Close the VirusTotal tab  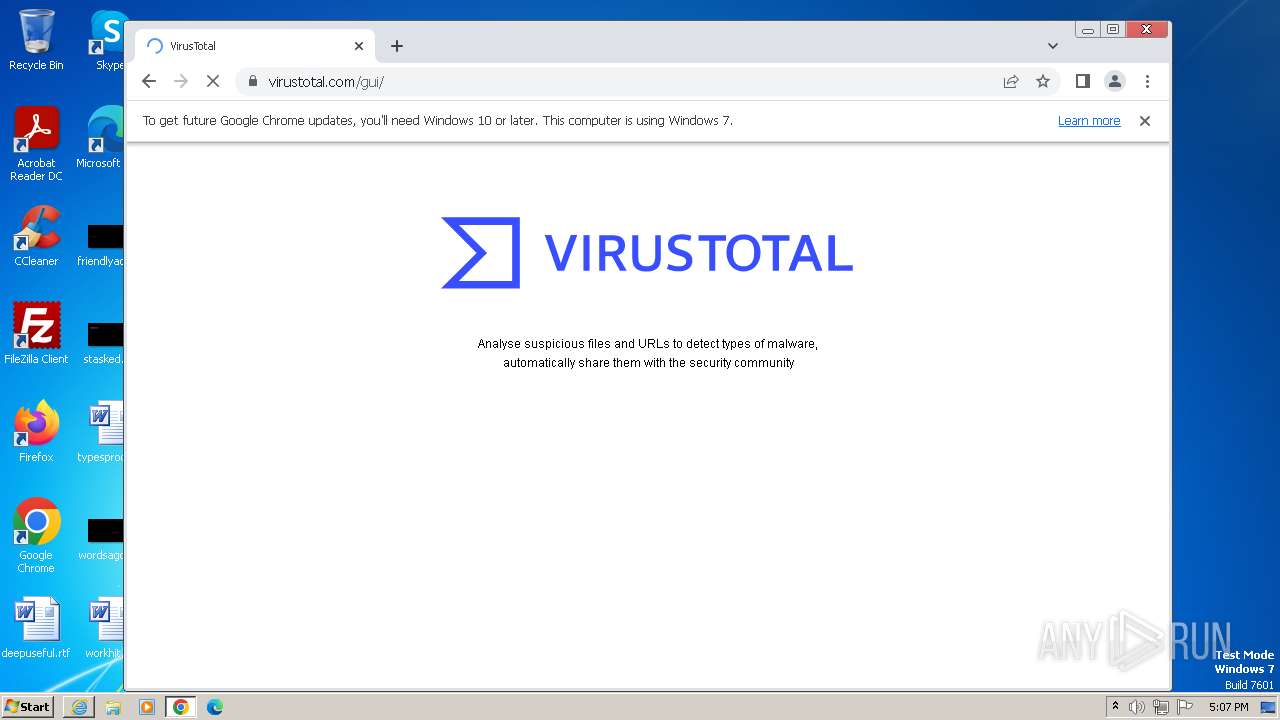[x=359, y=46]
